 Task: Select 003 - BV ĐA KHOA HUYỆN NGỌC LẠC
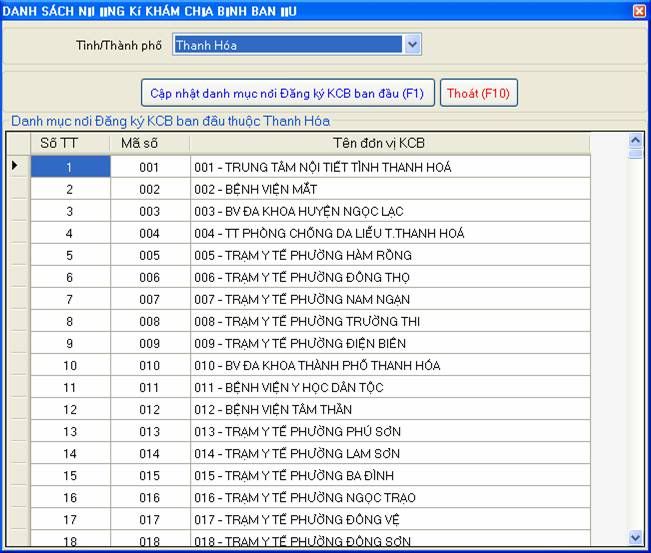pyautogui.click(x=390, y=211)
